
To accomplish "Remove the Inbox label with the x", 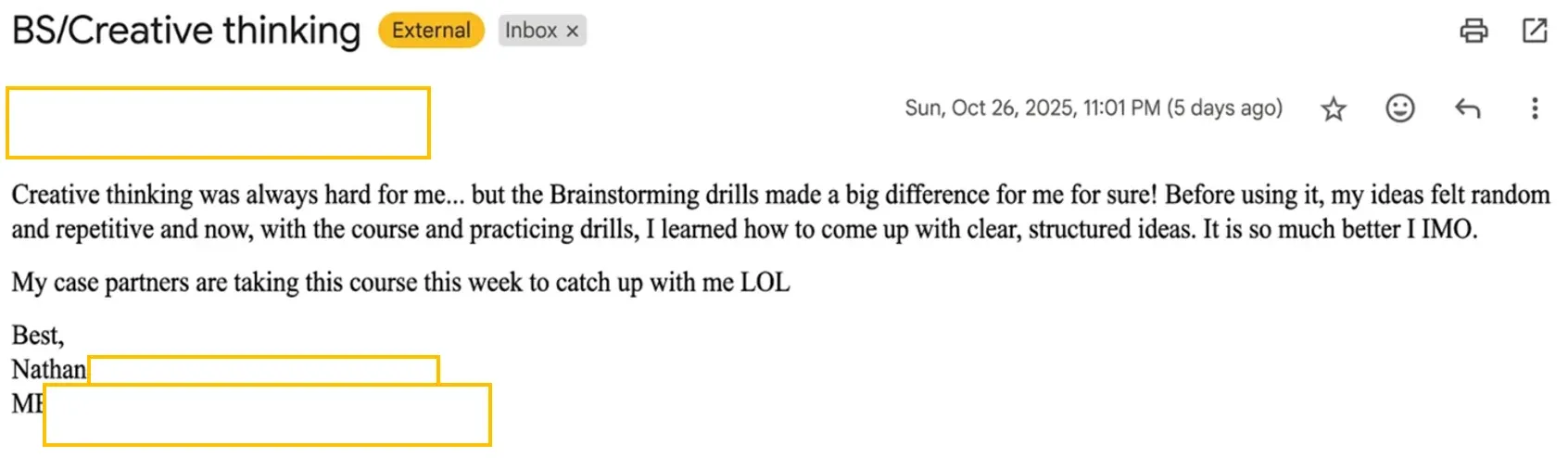I will [573, 31].
